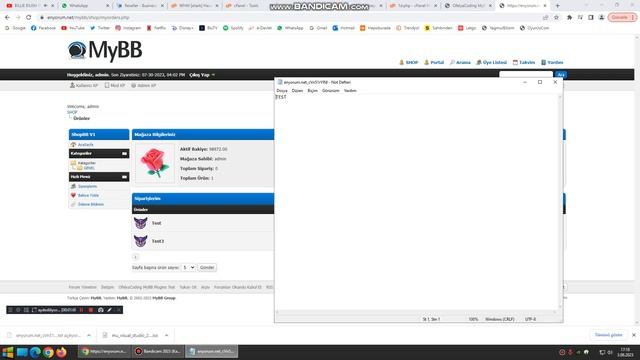Open İletişim footer link
640x360 pixels.
(107, 287)
